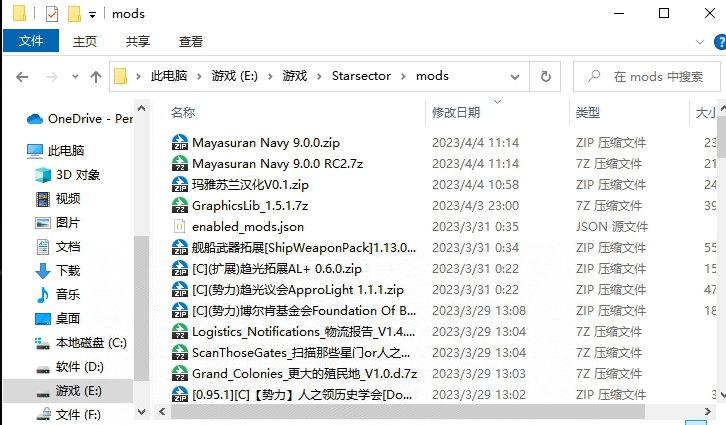This screenshot has height=425, width=726.
Task: Switch to the 查看 ribbon tab
Action: click(x=190, y=41)
